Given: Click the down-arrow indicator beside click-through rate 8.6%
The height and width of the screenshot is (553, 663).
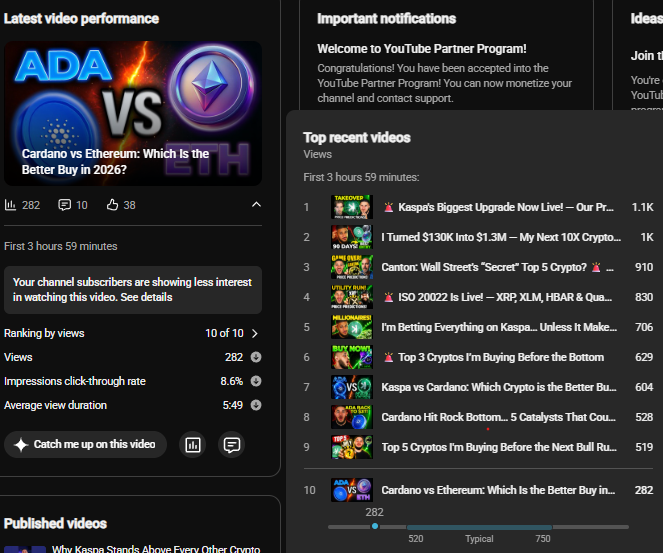Looking at the screenshot, I should [x=256, y=381].
